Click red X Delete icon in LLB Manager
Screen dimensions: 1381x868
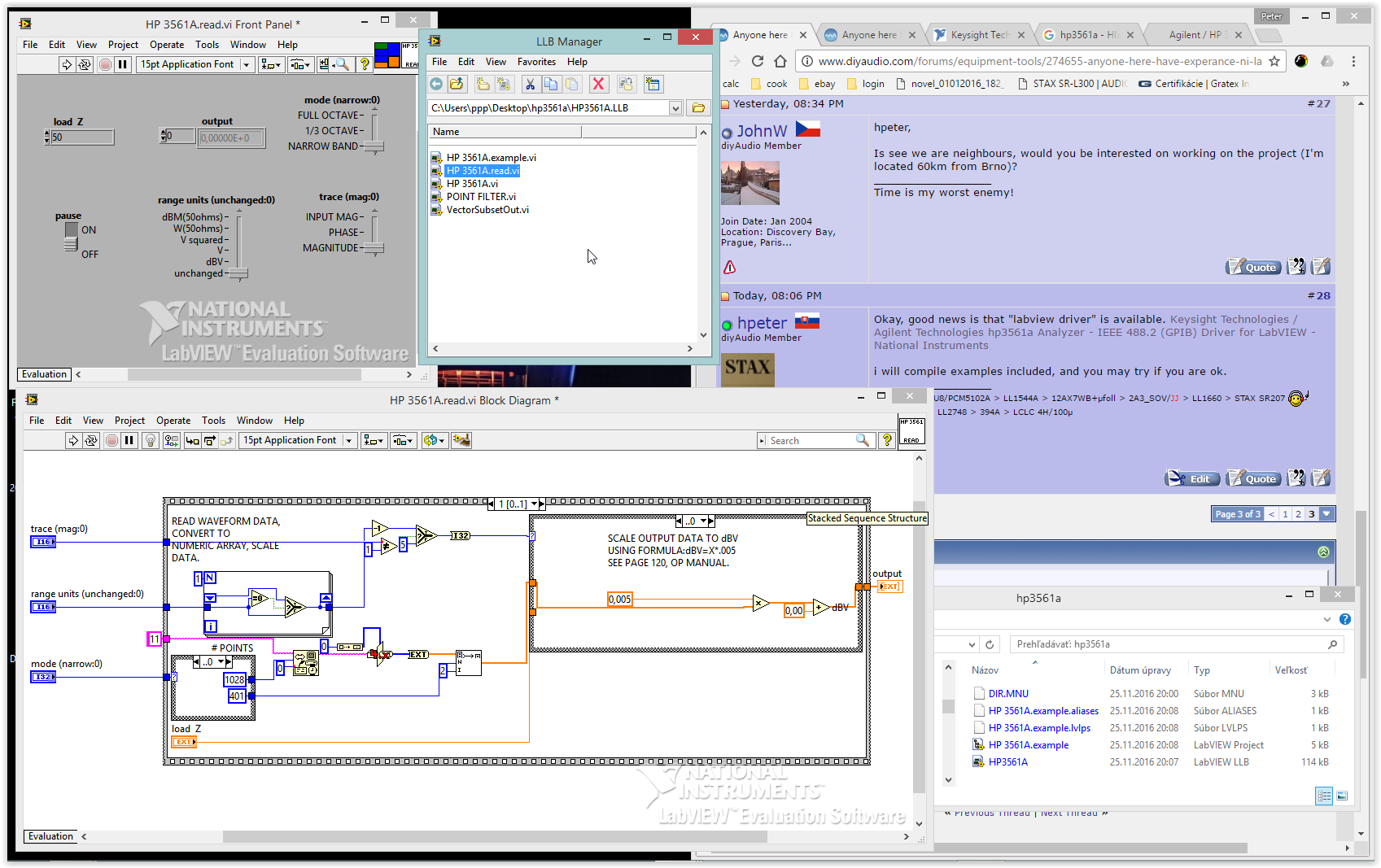coord(599,84)
